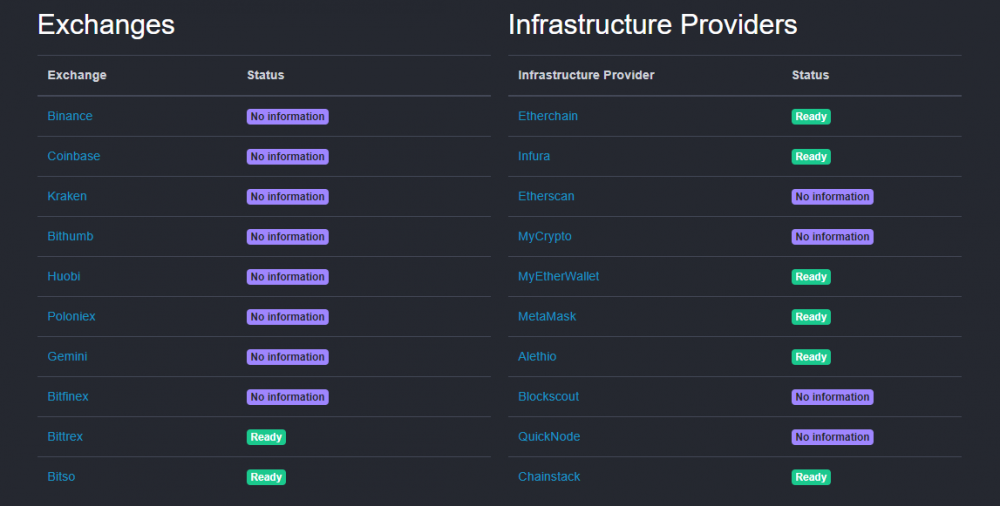The width and height of the screenshot is (1000, 506).
Task: Click Alethio's Ready status badge
Action: tap(811, 357)
